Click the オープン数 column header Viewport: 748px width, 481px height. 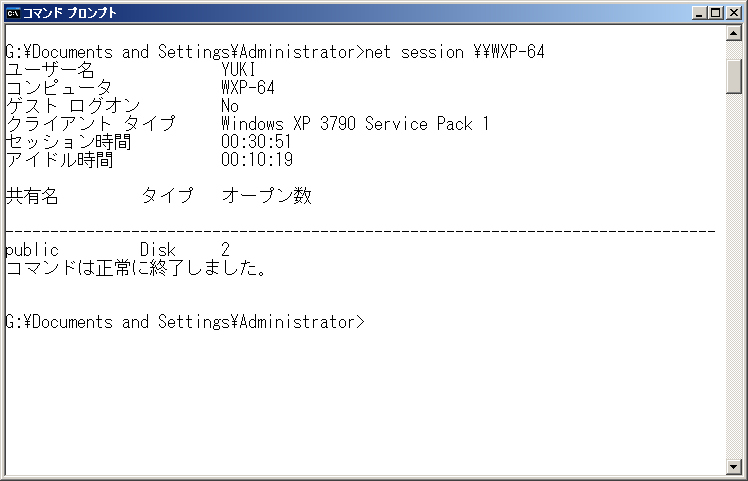[x=267, y=196]
